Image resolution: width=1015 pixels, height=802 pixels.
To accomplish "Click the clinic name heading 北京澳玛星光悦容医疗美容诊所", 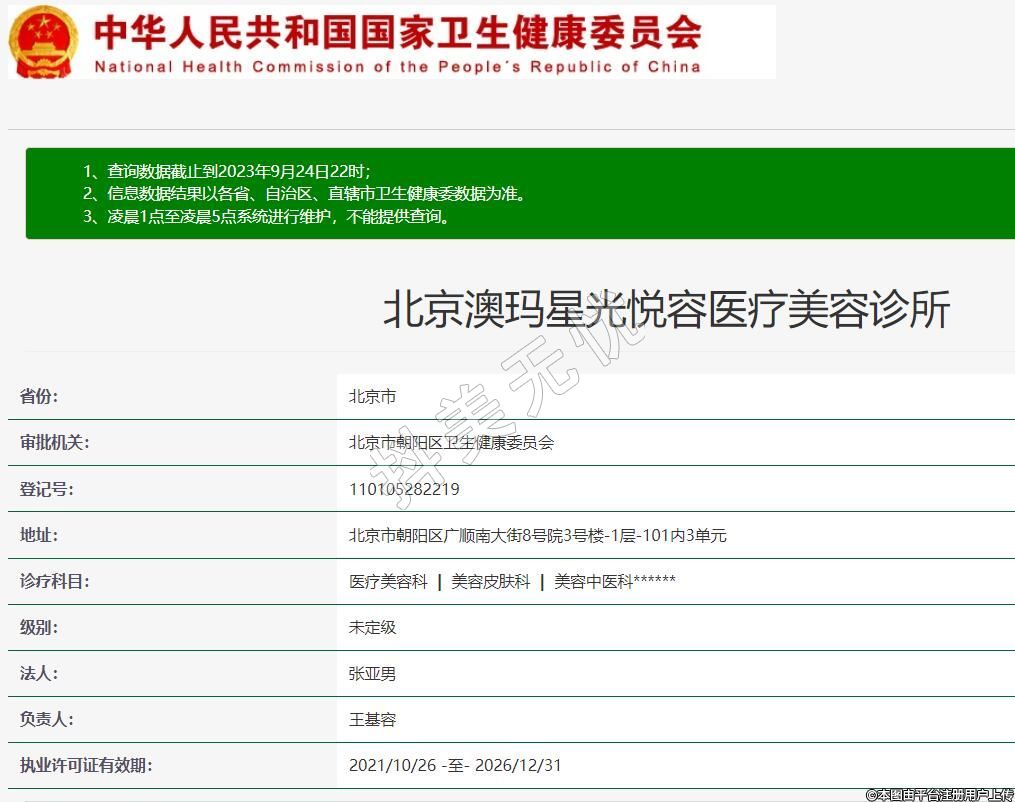I will (666, 310).
